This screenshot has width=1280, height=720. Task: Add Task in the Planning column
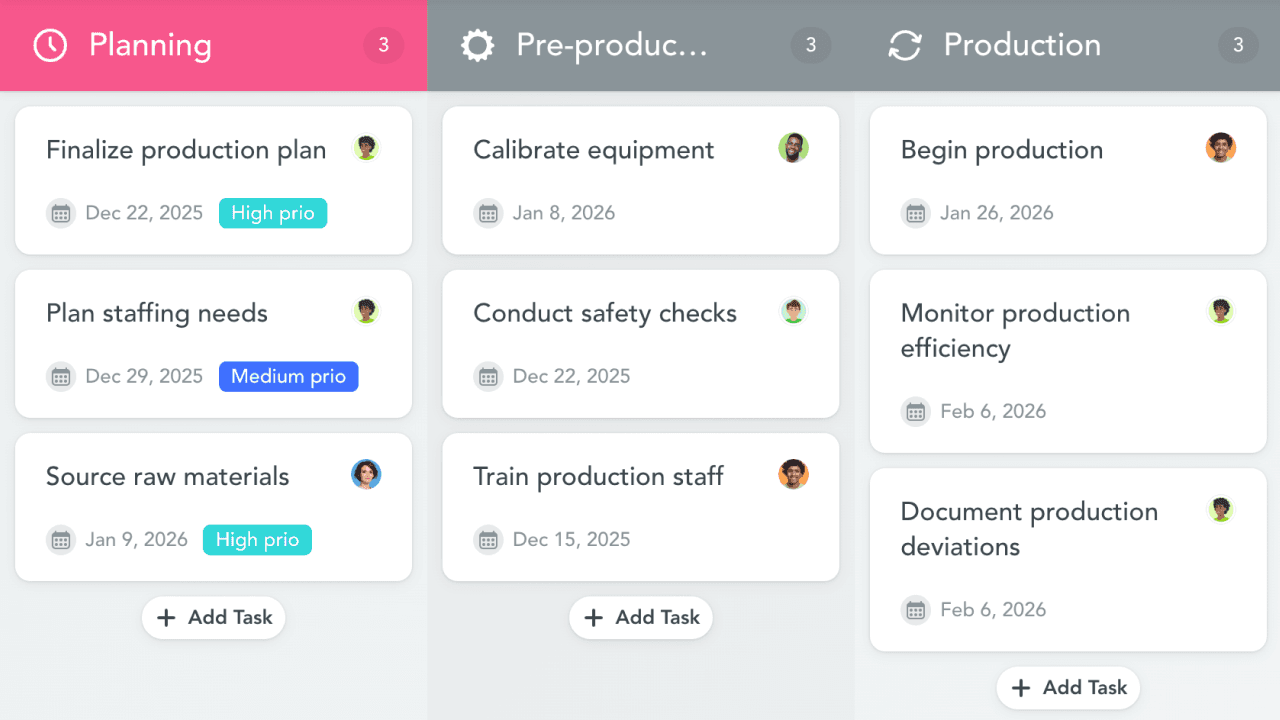[214, 618]
